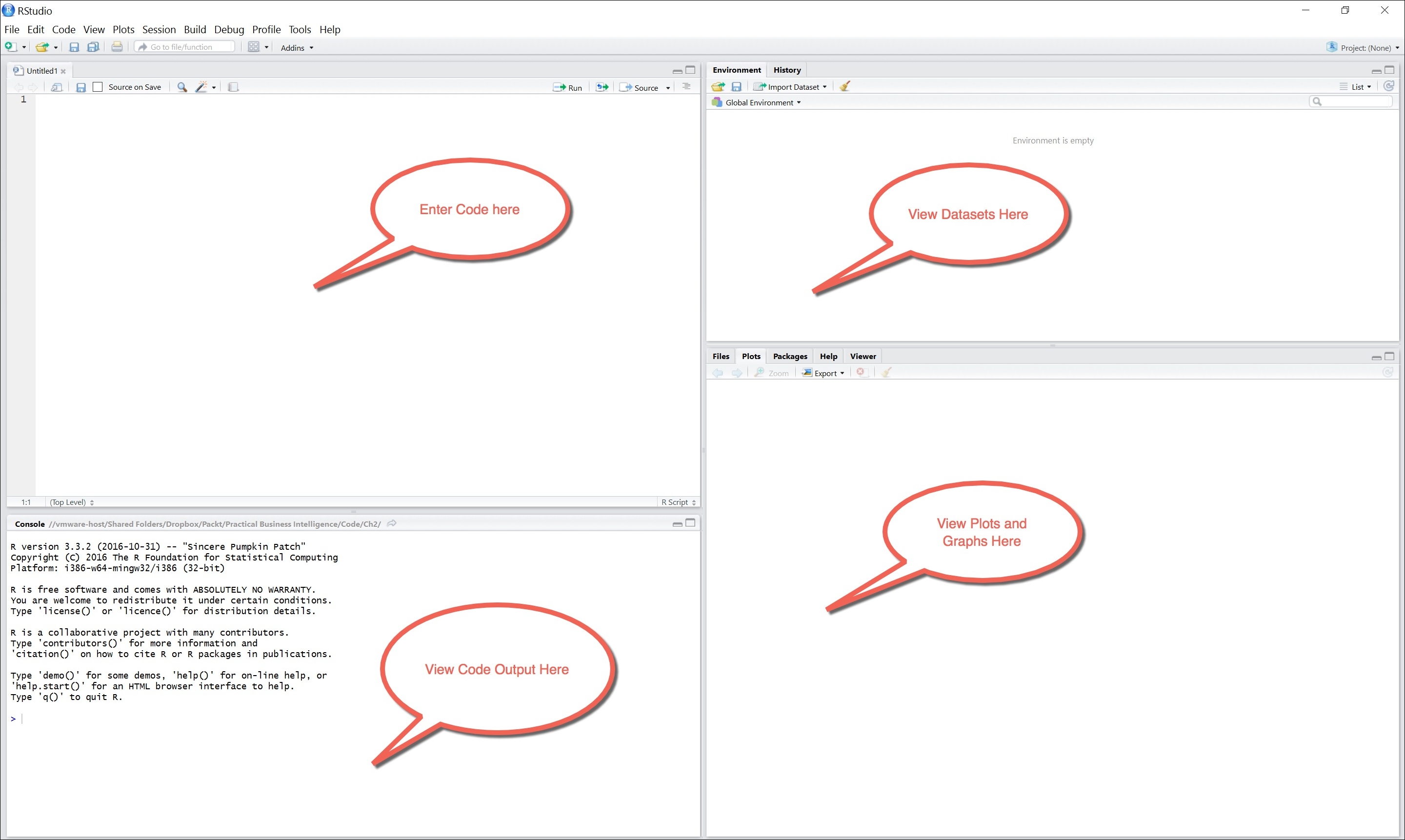Switch to the Environment tab
The width and height of the screenshot is (1405, 840).
point(737,70)
